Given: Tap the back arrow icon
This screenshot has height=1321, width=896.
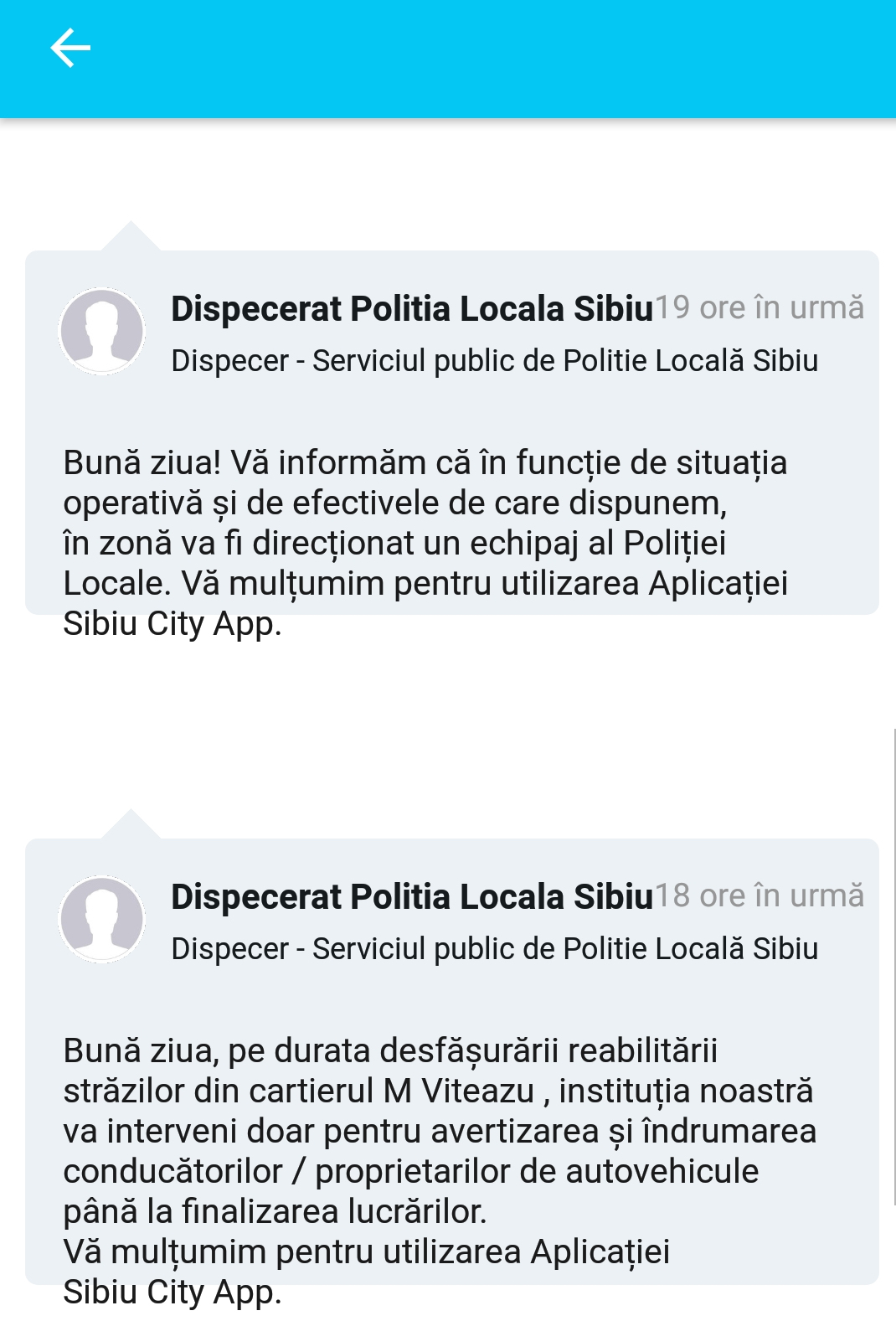Looking at the screenshot, I should pos(70,48).
